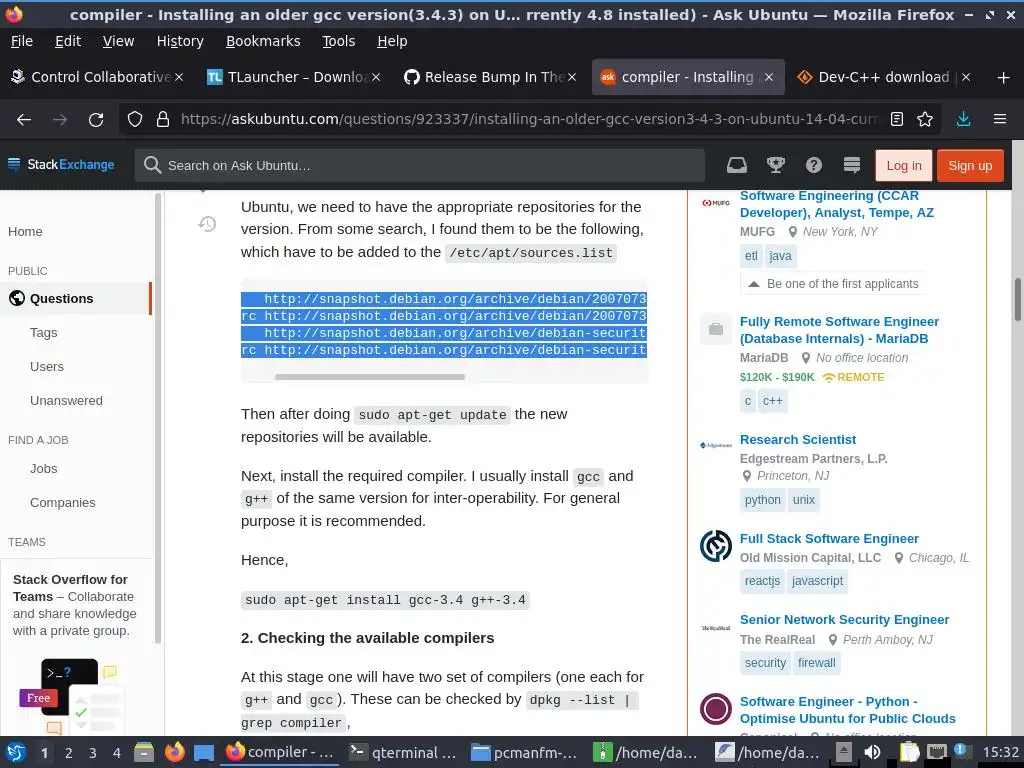This screenshot has width=1024, height=768.
Task: Open Tags in the left sidebar
Action: [x=44, y=332]
